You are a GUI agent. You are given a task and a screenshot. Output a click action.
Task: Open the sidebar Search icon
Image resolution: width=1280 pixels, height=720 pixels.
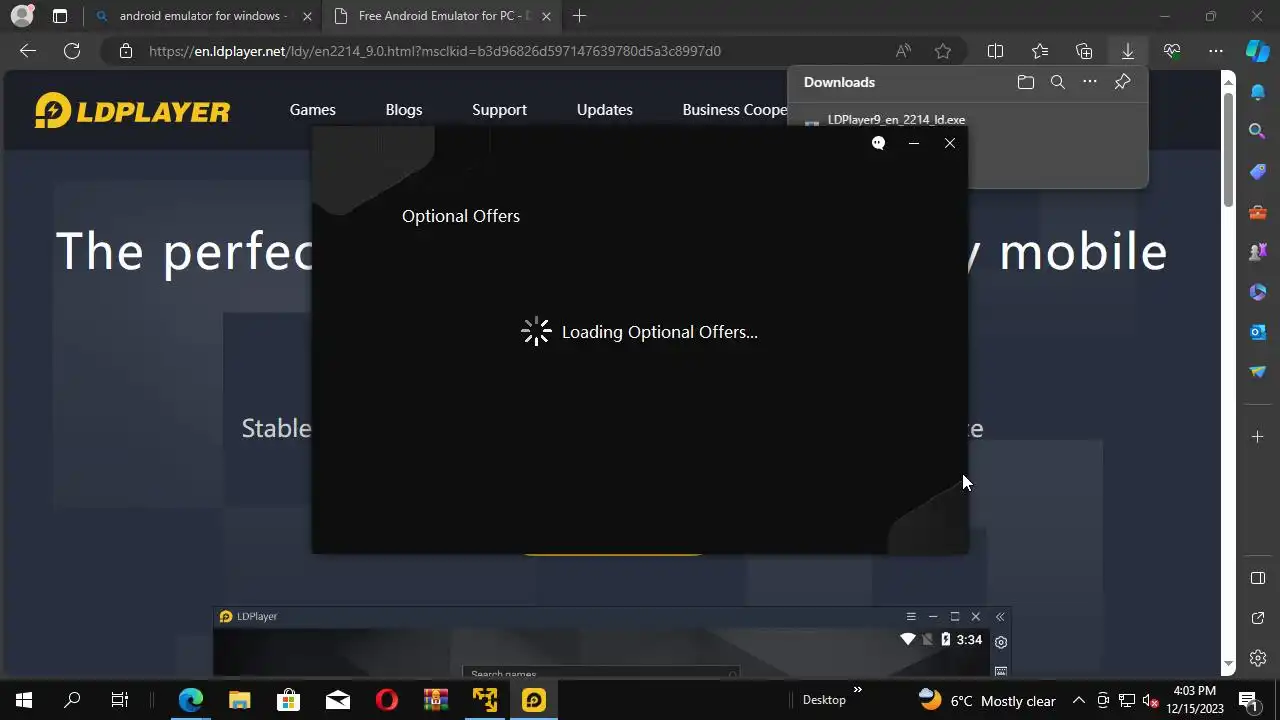(1258, 131)
